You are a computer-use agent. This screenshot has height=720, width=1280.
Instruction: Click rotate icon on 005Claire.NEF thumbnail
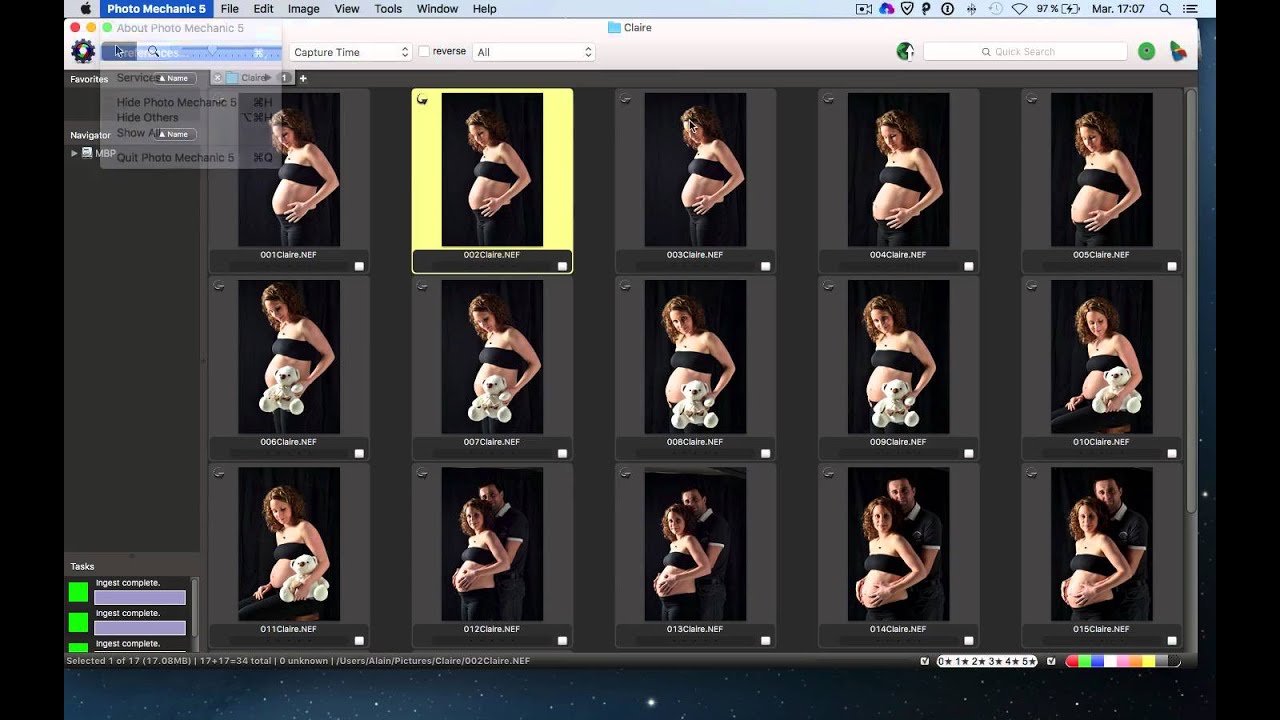coord(1031,99)
